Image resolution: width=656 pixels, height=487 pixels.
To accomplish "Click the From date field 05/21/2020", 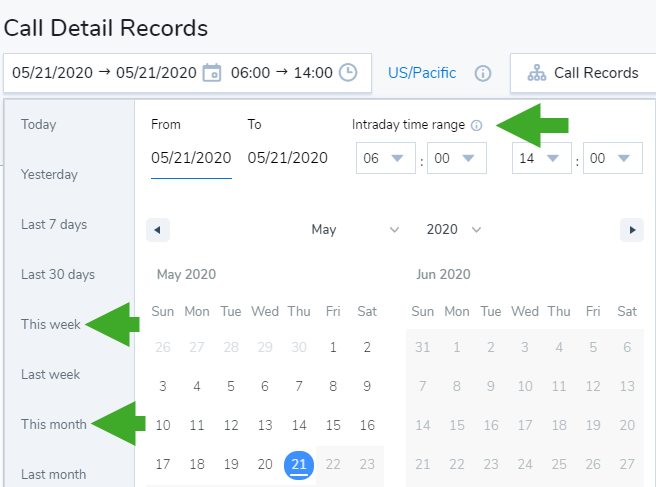I will 191,158.
